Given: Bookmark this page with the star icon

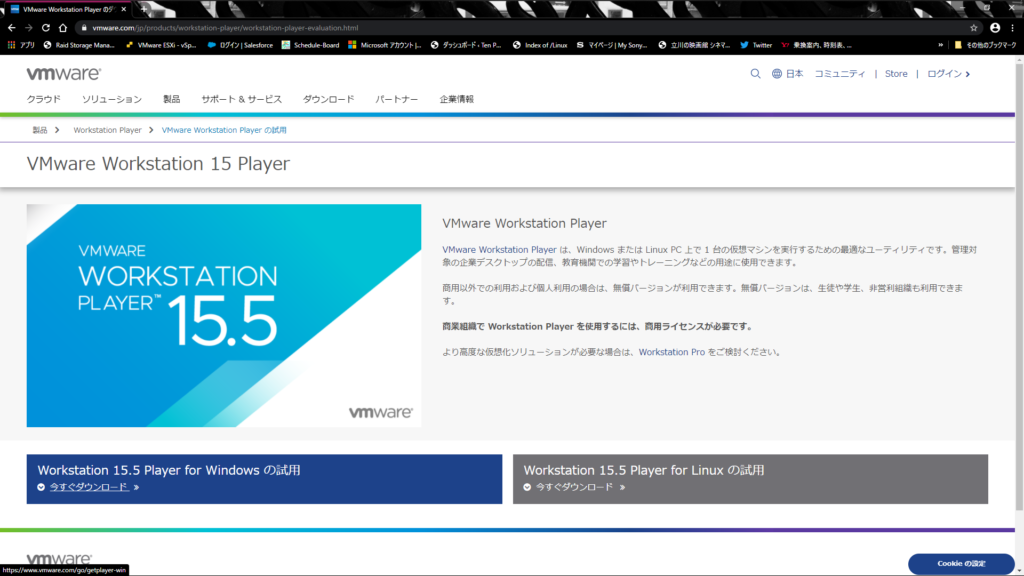Looking at the screenshot, I should coord(974,28).
